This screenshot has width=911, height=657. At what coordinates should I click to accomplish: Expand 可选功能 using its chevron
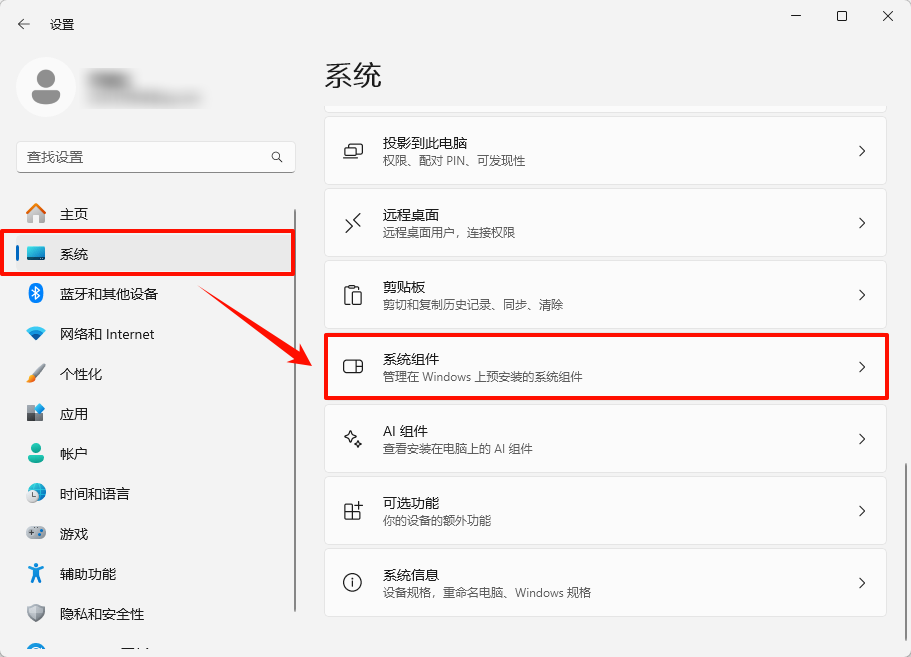point(861,510)
